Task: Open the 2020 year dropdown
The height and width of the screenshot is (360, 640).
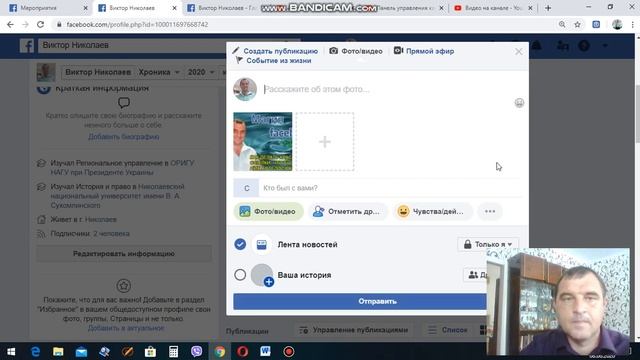Action: pyautogui.click(x=200, y=72)
